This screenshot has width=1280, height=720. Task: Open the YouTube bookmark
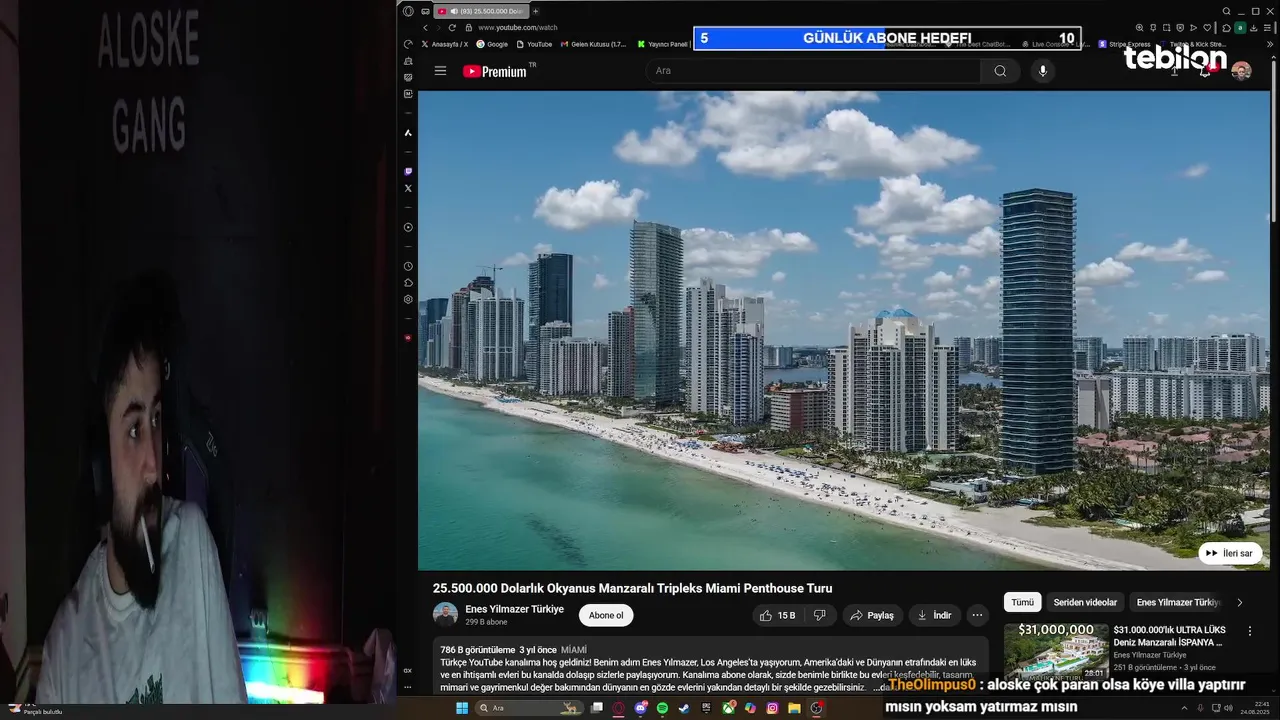click(534, 44)
